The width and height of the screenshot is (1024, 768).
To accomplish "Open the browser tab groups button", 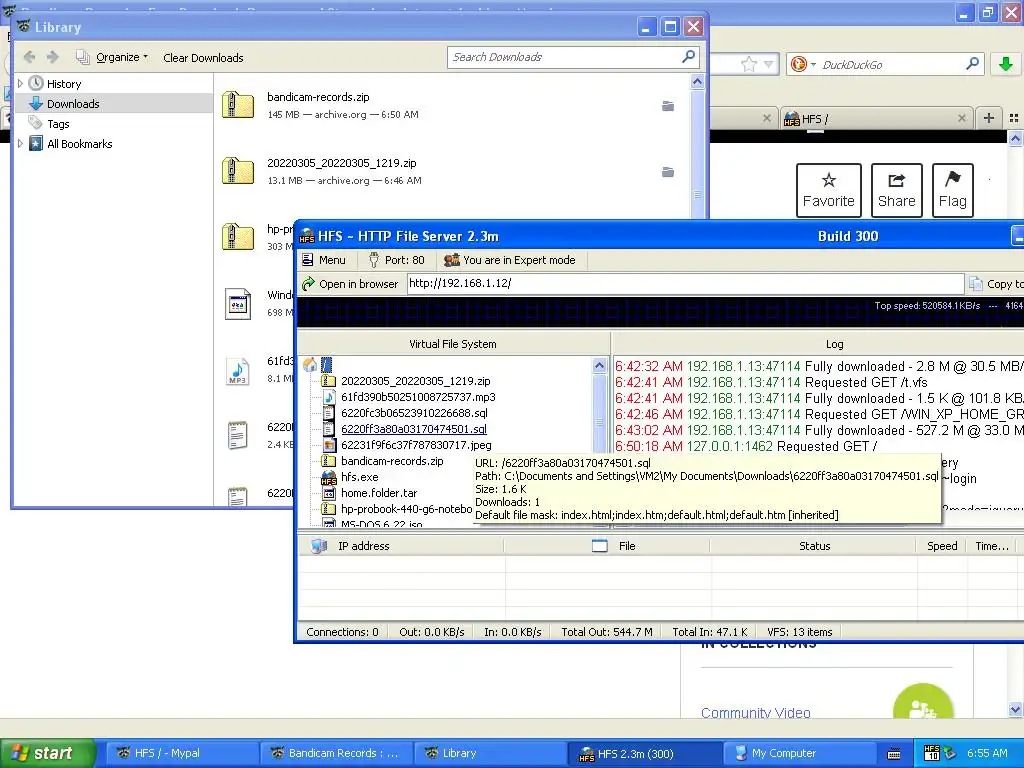I will pyautogui.click(x=1014, y=118).
